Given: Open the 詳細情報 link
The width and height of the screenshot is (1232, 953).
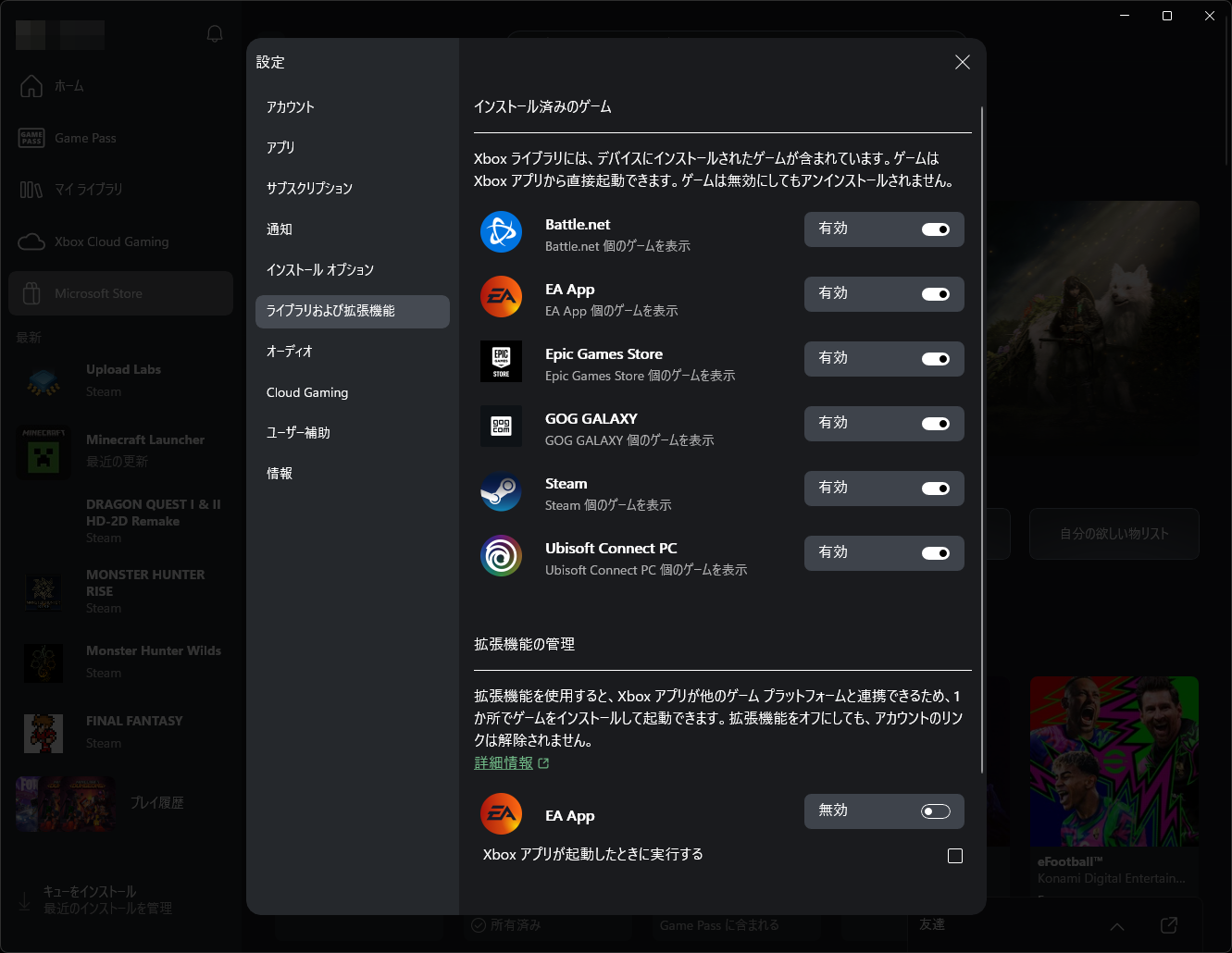Looking at the screenshot, I should 504,762.
